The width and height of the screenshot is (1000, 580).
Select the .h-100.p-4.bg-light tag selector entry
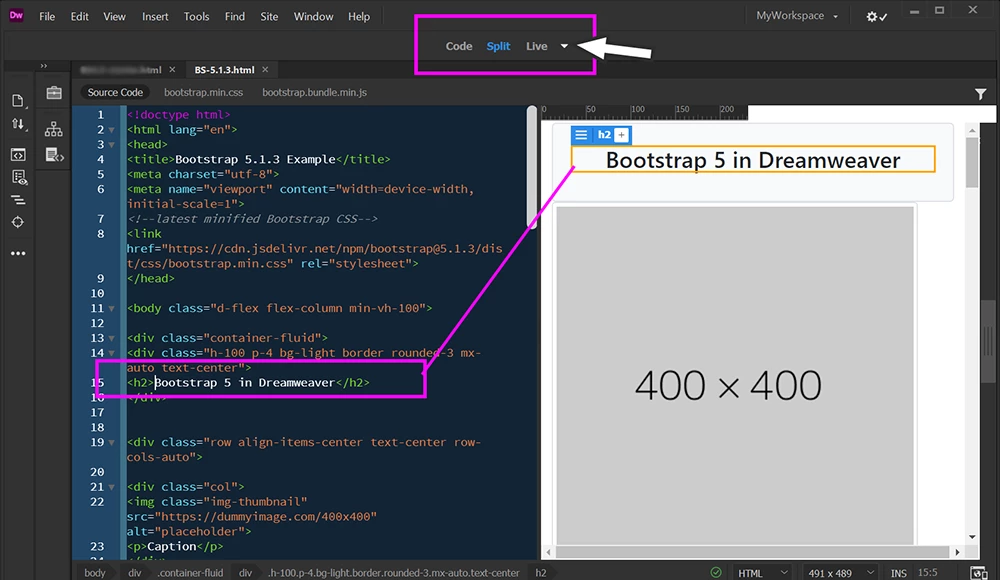tap(393, 573)
